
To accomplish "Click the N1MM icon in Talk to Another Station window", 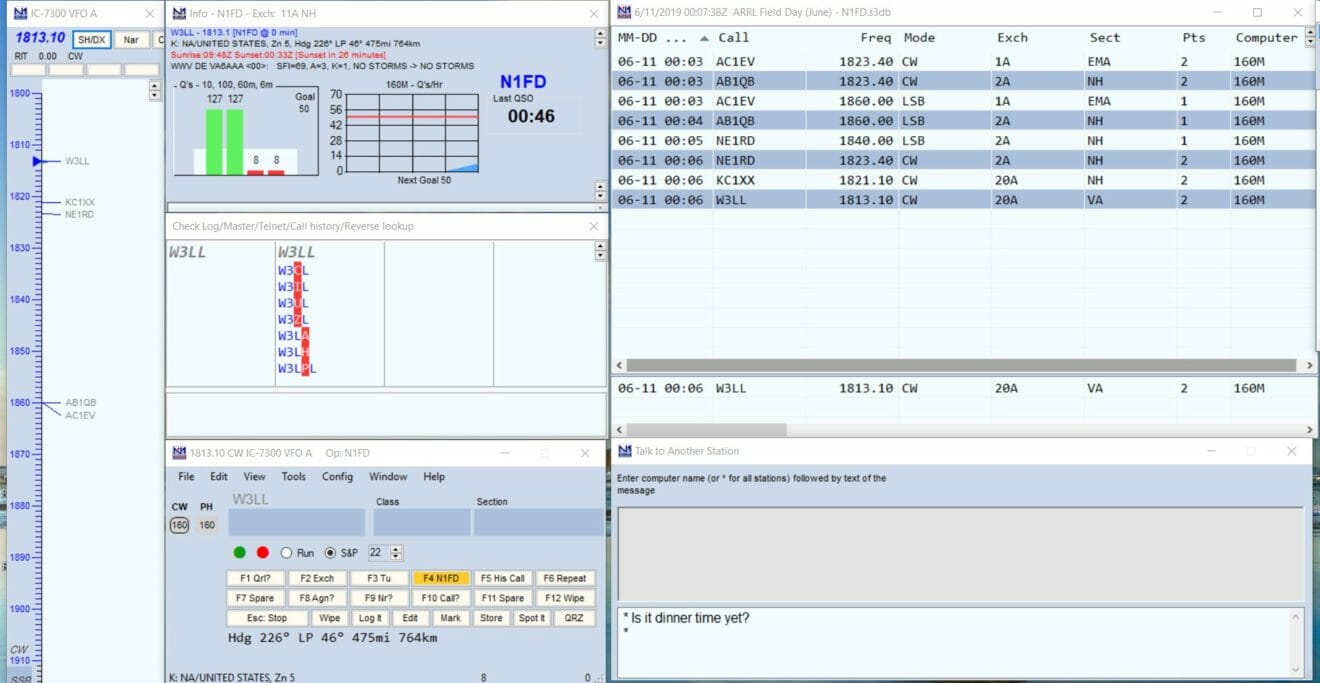I will point(625,451).
